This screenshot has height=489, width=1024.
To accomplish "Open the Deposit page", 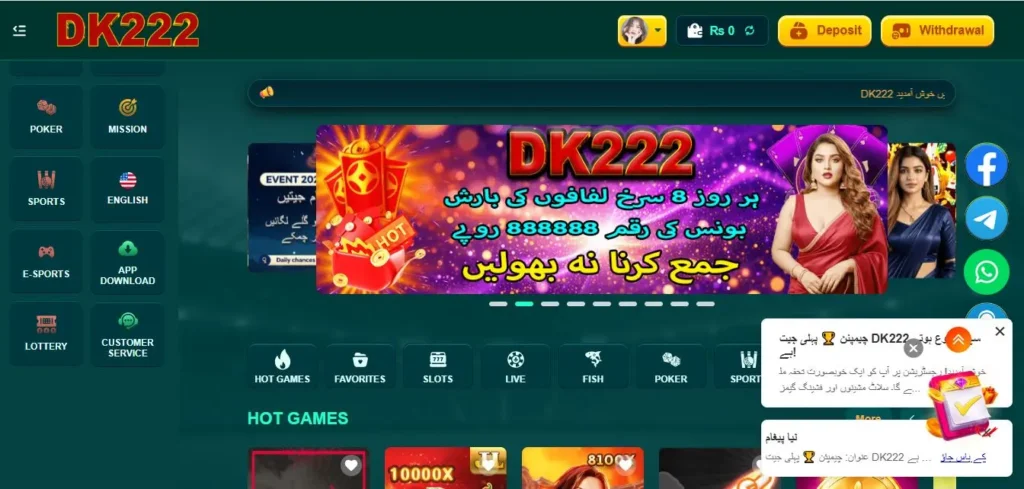I will tap(824, 31).
